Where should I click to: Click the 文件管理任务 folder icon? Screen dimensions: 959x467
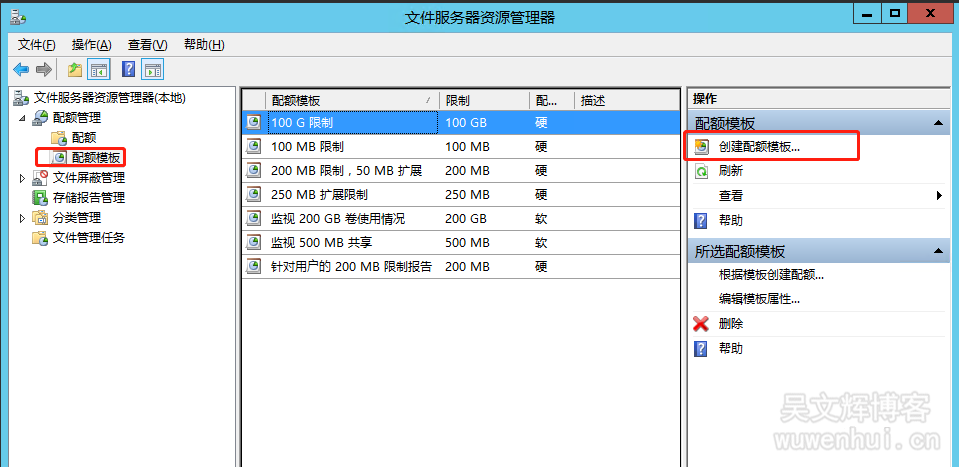(40, 237)
